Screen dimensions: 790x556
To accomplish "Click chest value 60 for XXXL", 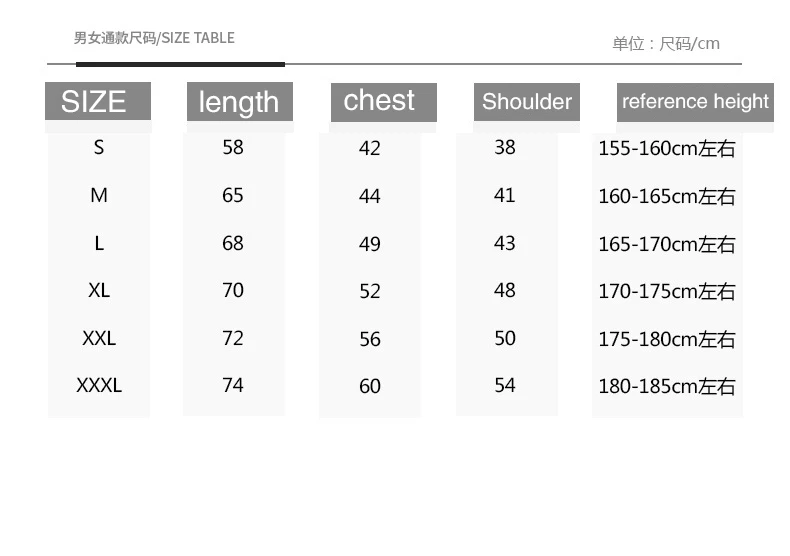I will [x=370, y=386].
